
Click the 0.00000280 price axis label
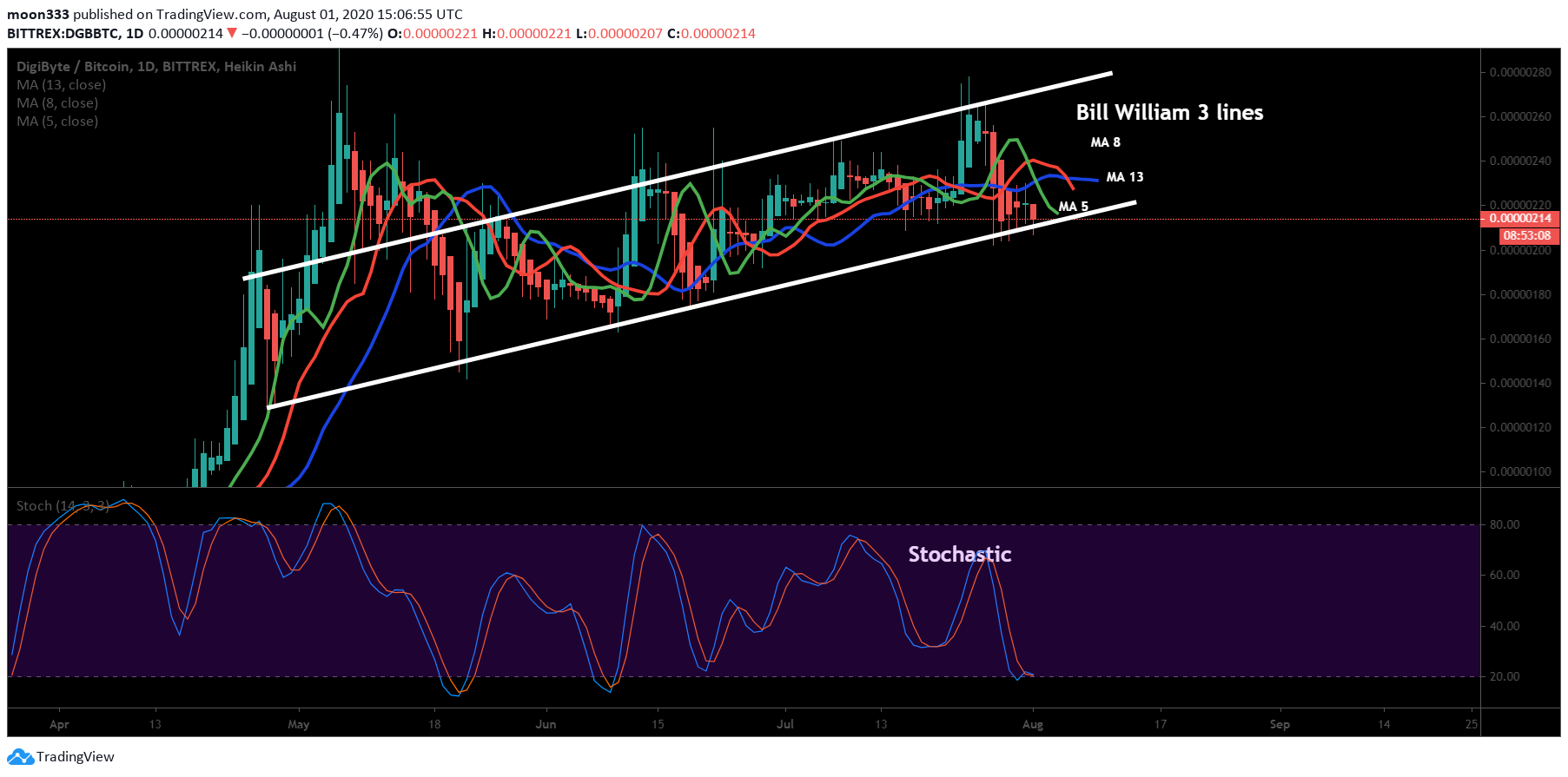tap(1520, 72)
